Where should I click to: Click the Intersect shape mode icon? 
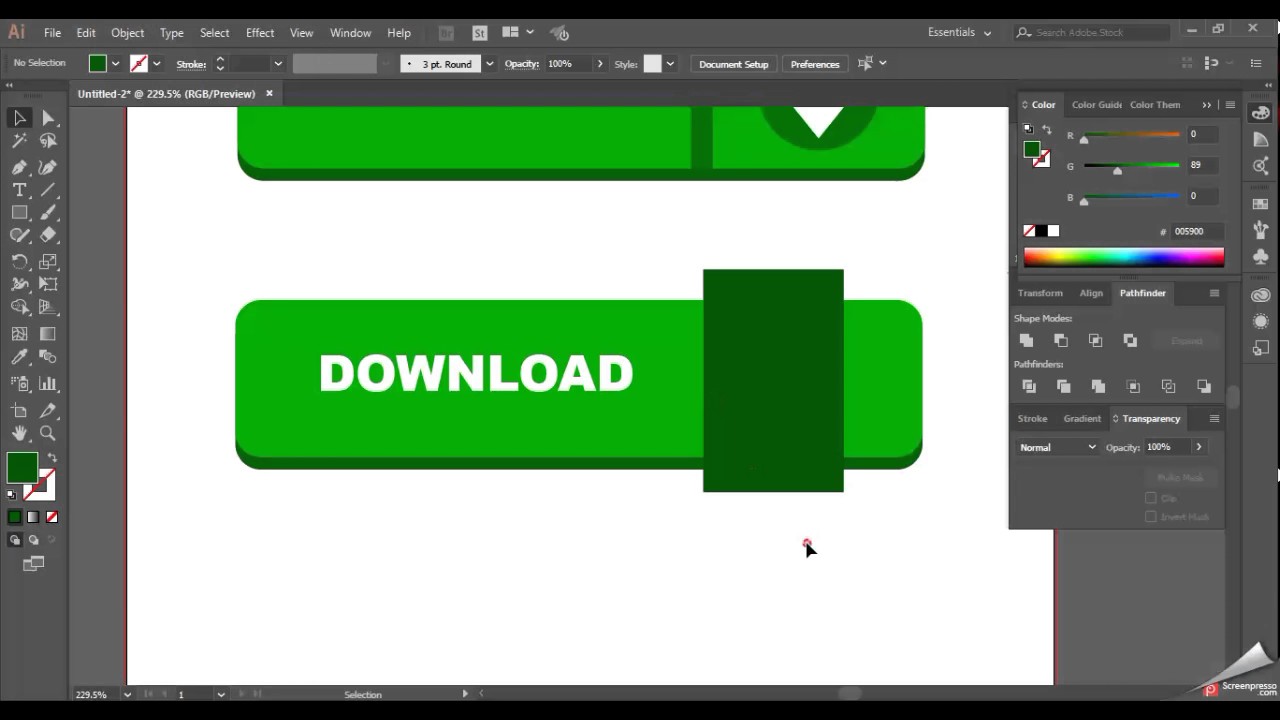pyautogui.click(x=1095, y=341)
